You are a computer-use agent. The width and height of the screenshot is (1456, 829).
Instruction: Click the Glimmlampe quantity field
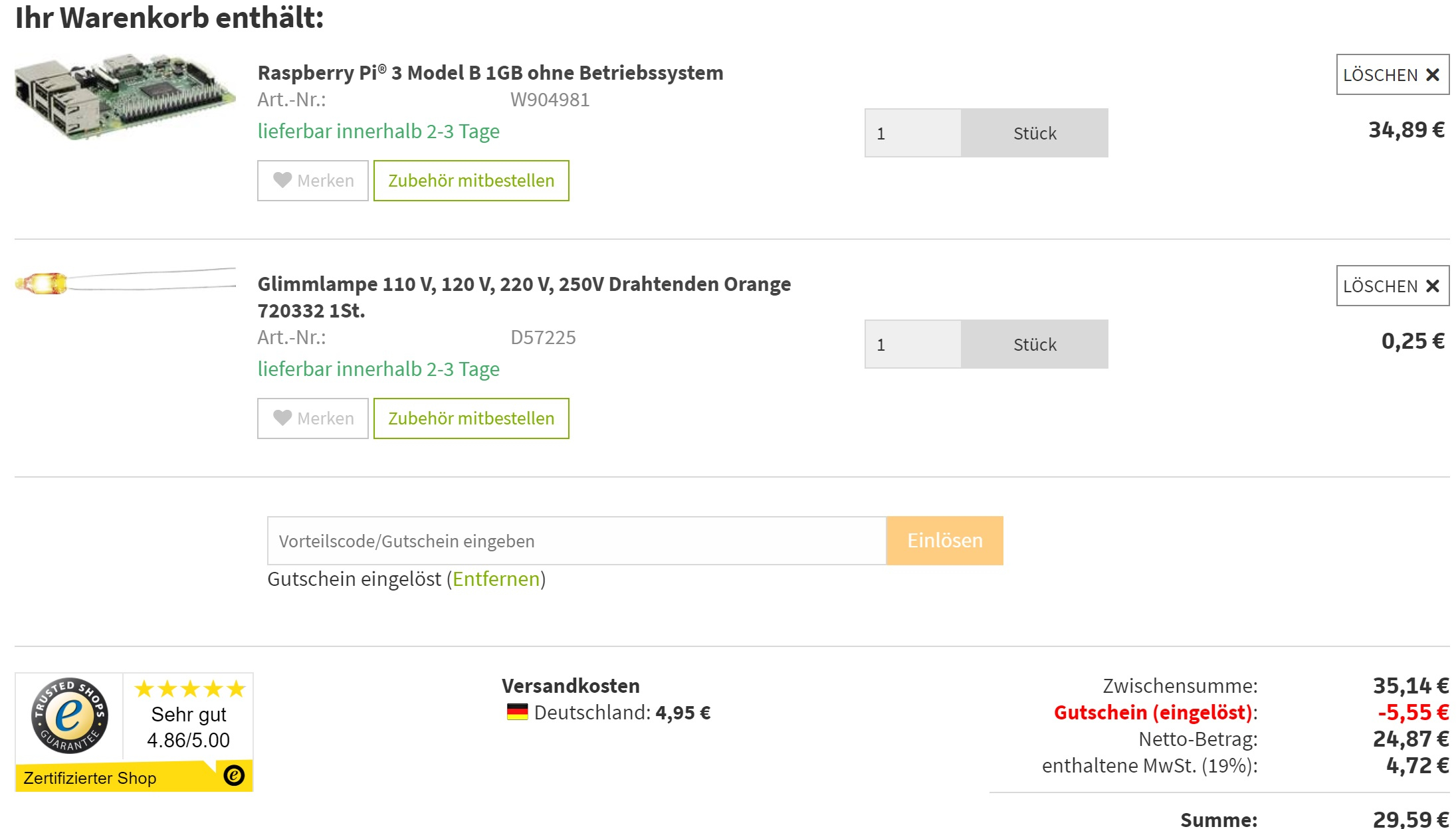point(913,344)
